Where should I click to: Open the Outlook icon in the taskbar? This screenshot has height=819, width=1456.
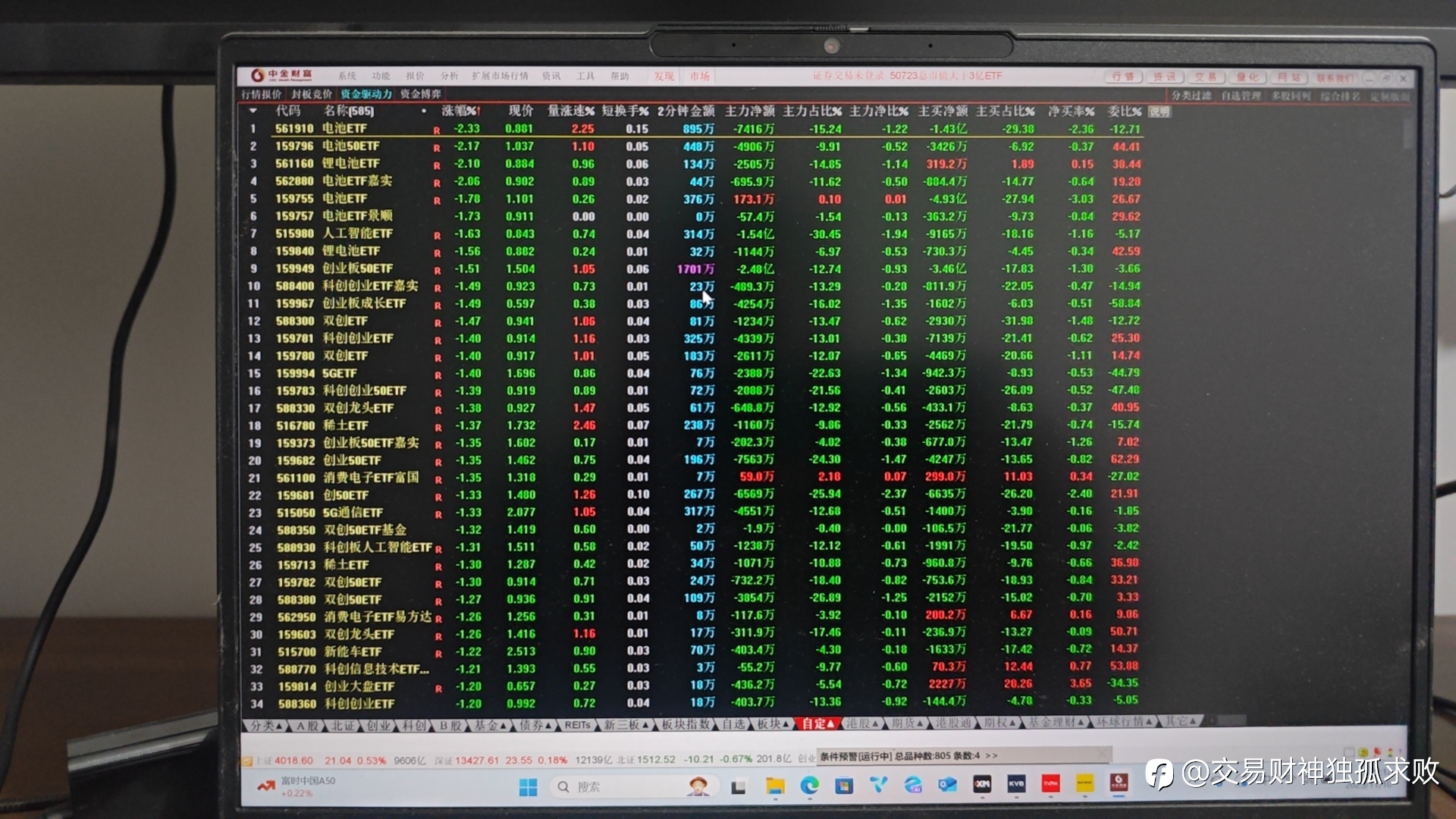pos(948,784)
